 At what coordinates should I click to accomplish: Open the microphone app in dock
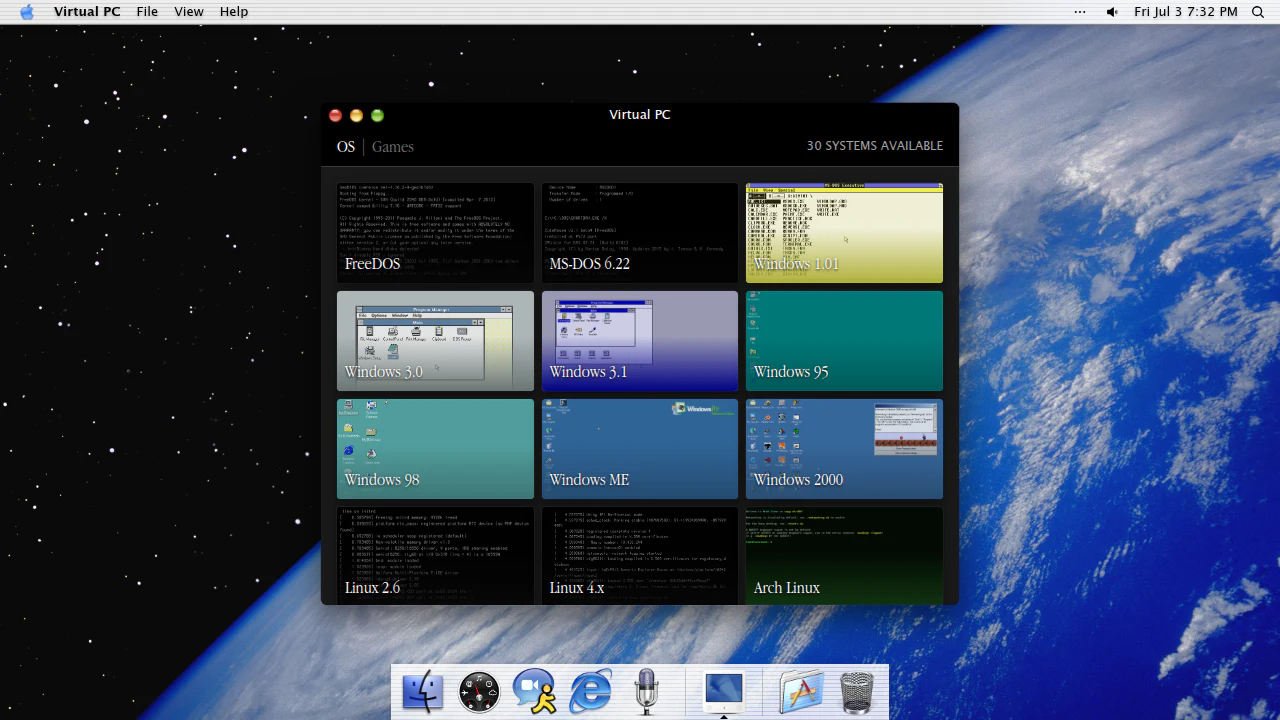[x=646, y=692]
